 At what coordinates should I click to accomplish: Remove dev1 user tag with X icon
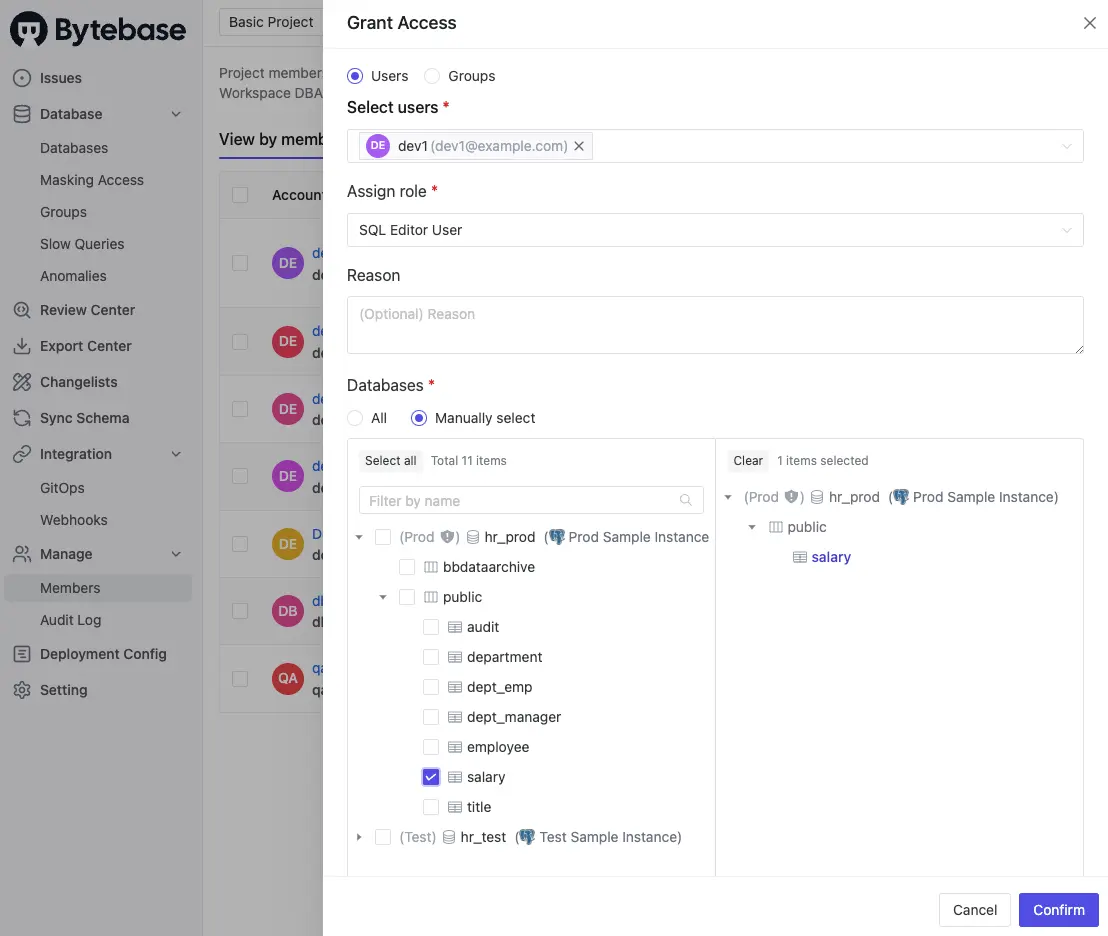coord(579,146)
